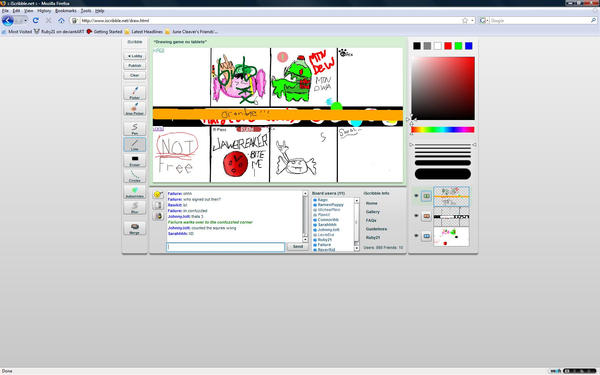Click the stop loading X icon
Image resolution: width=600 pixels, height=375 pixels.
tap(49, 20)
